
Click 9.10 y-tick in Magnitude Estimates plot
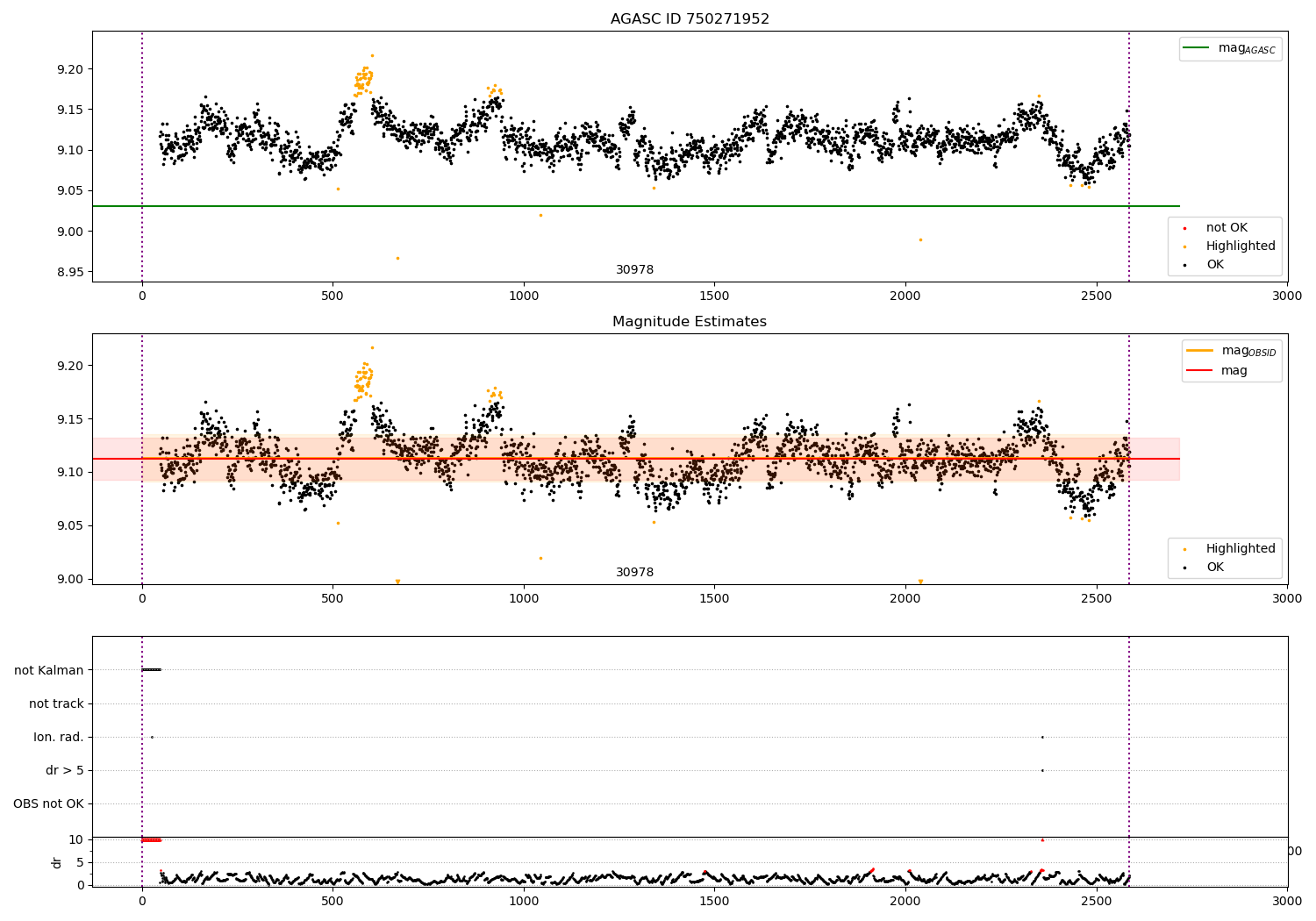click(70, 473)
